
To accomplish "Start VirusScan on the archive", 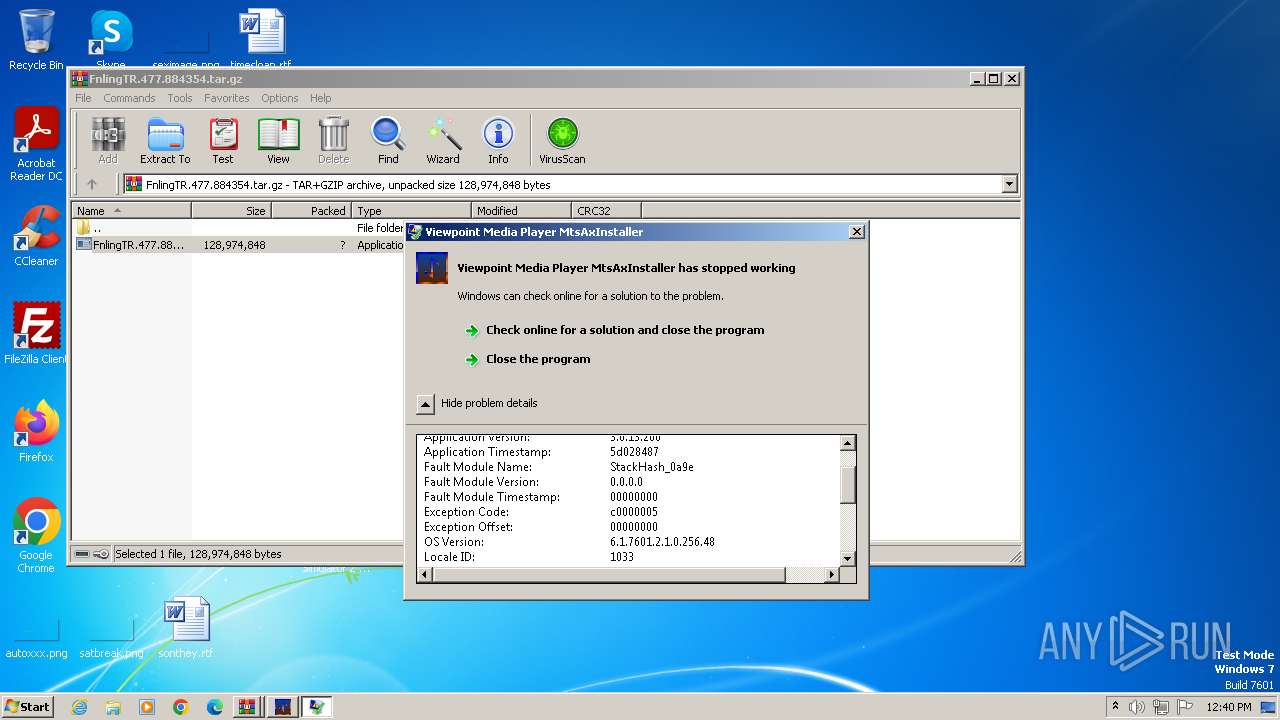I will 562,140.
